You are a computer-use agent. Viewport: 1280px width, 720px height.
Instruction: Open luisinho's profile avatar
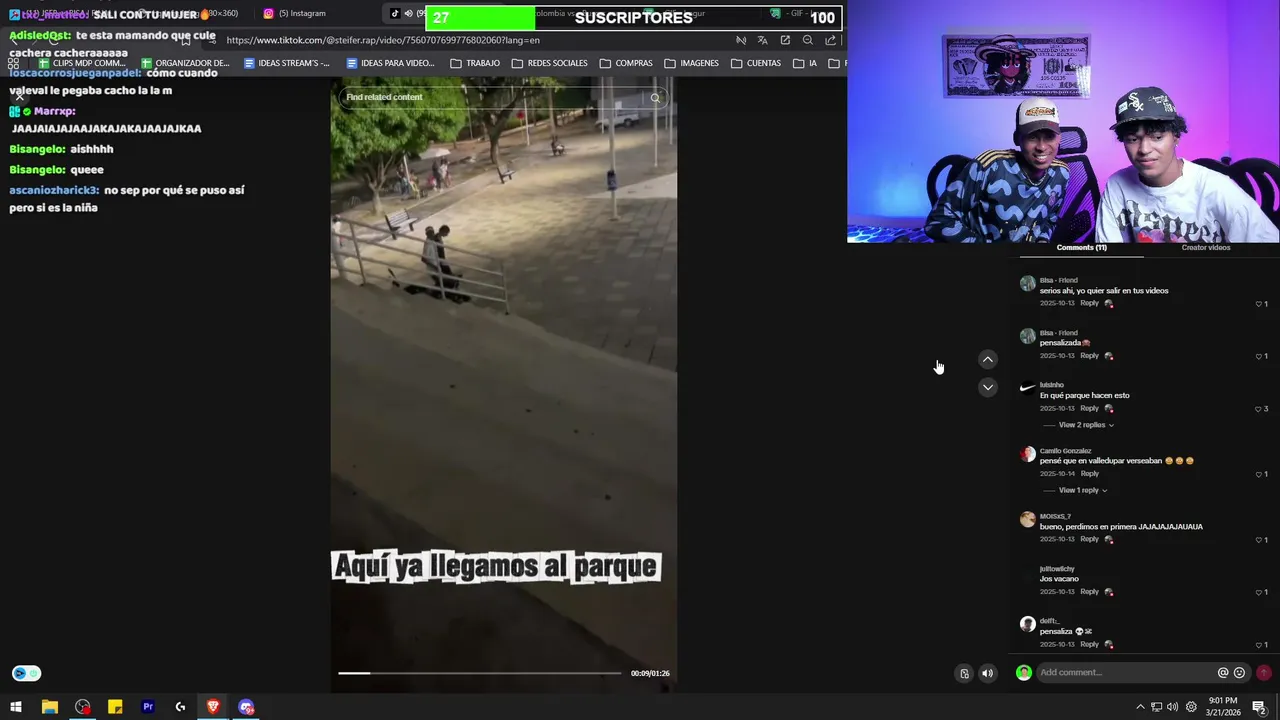[x=1027, y=388]
